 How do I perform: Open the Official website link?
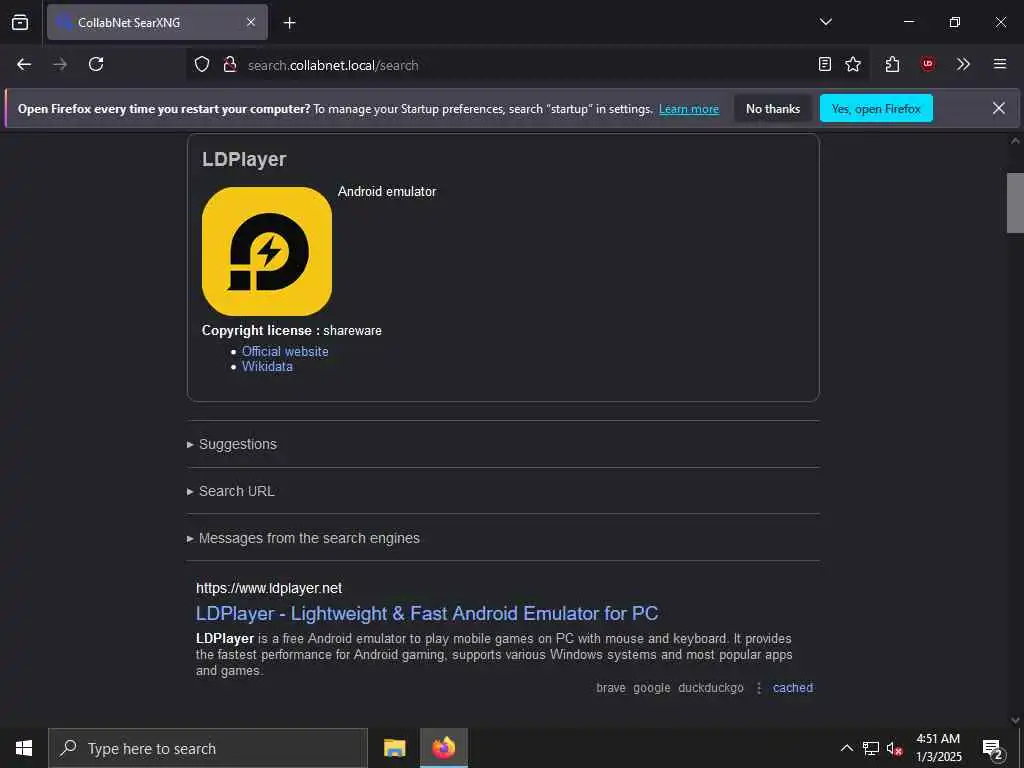click(285, 351)
